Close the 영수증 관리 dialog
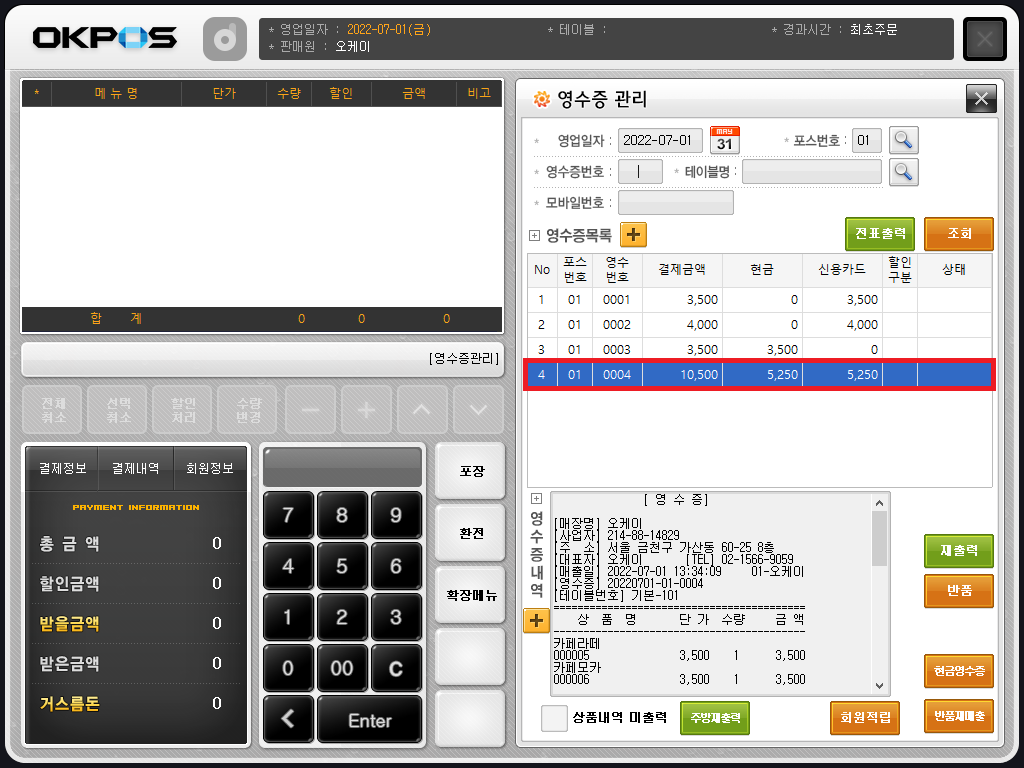1024x768 pixels. pyautogui.click(x=980, y=98)
